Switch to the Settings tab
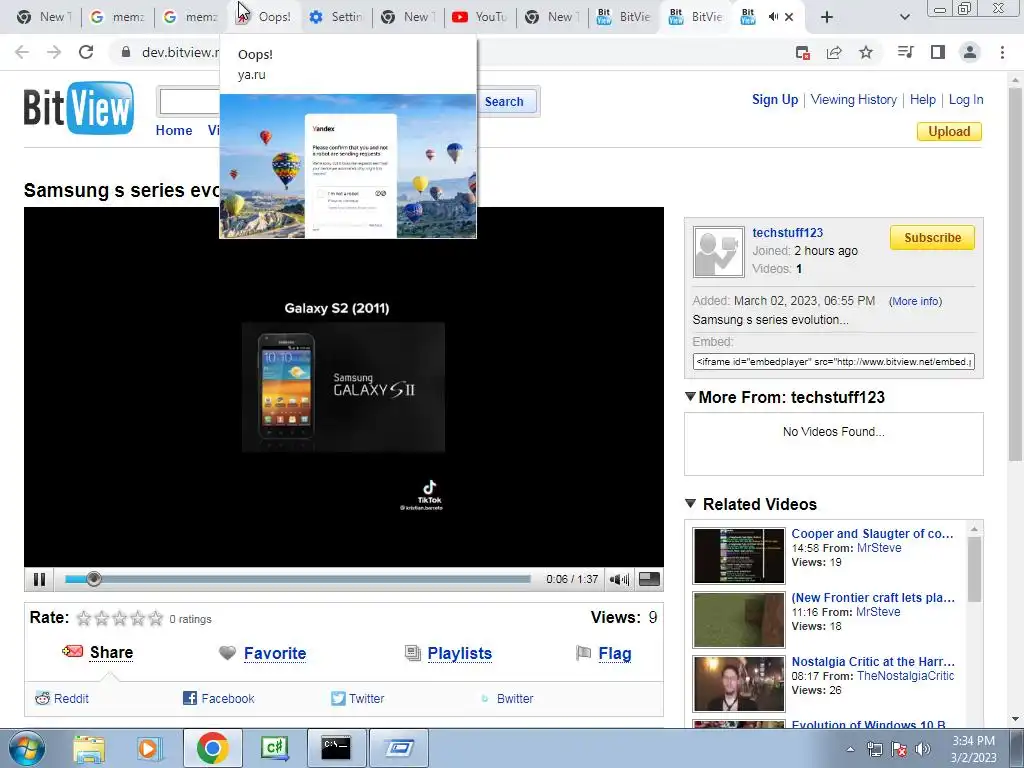 tap(336, 17)
